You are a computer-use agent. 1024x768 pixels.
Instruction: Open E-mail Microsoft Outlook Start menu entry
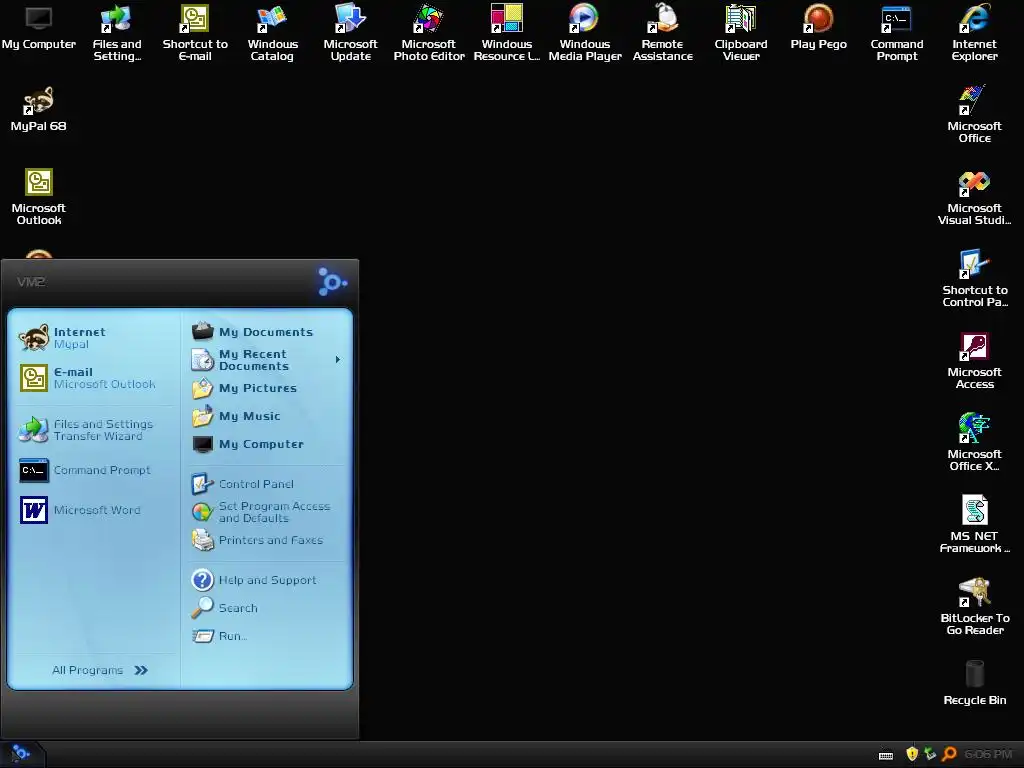coord(95,378)
